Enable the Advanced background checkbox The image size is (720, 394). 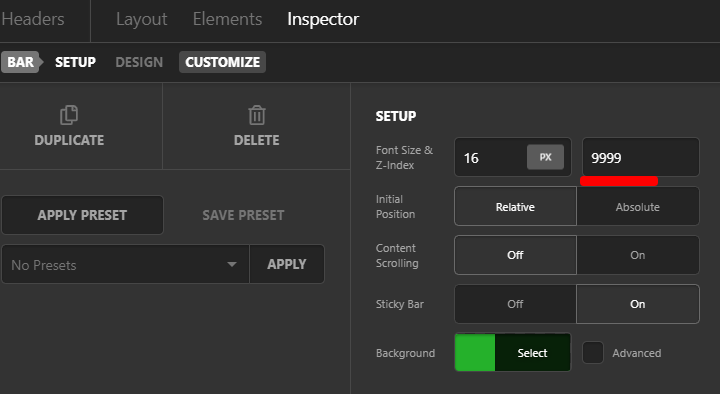(x=593, y=353)
